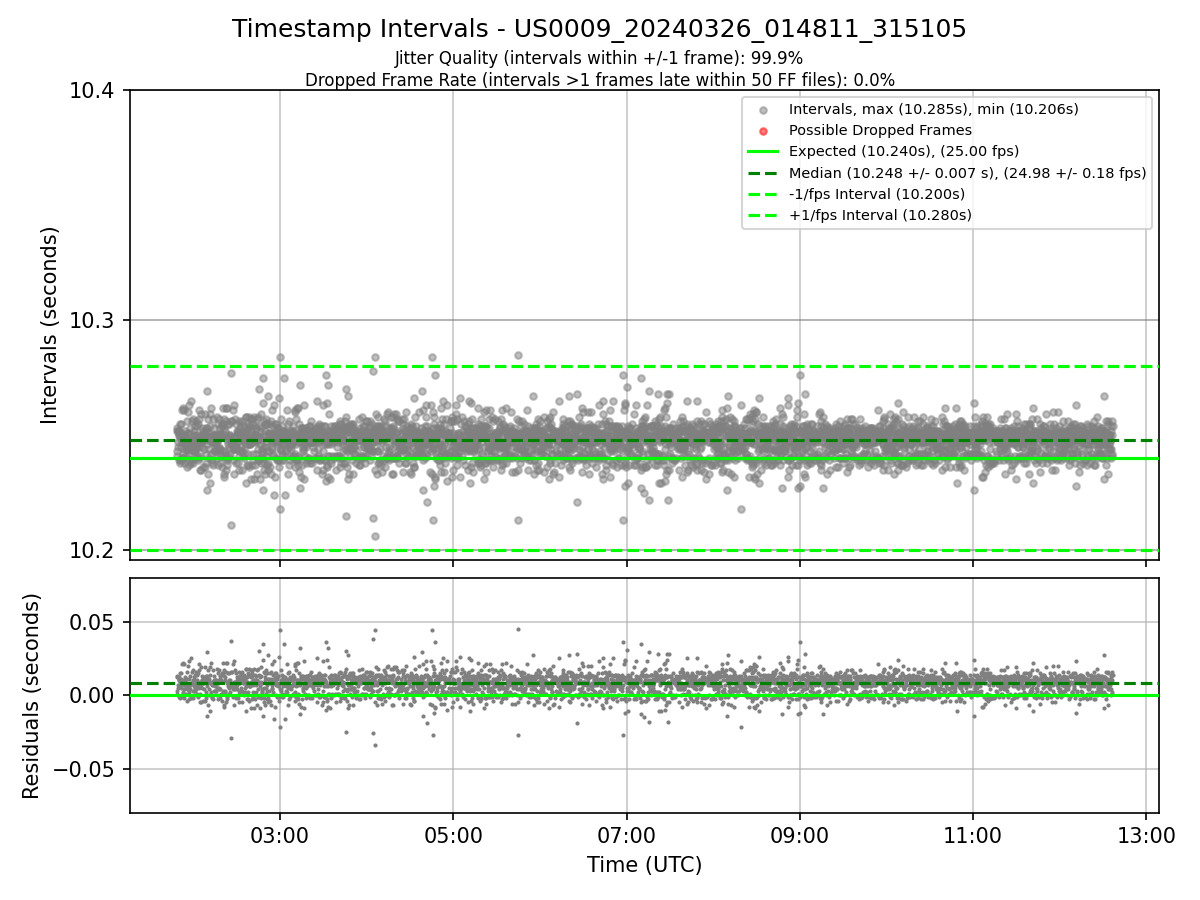Click the 'Time (UTC)' x-axis label
This screenshot has width=1200, height=900.
click(x=644, y=865)
